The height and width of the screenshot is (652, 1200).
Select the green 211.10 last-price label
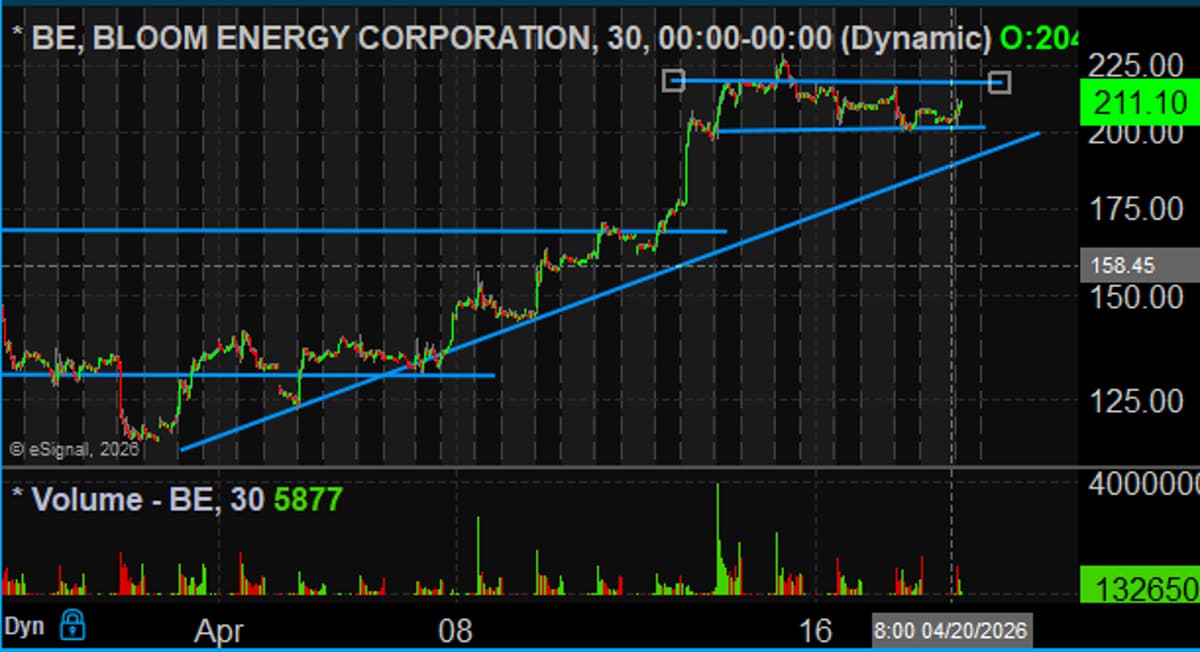[x=1140, y=101]
